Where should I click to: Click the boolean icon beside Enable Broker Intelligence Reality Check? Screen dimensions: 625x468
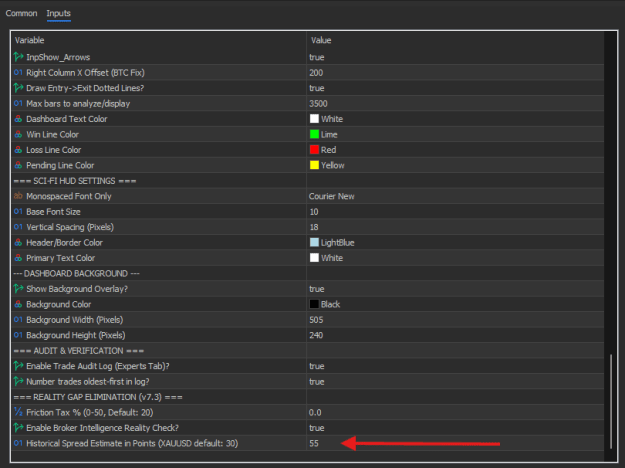18,428
